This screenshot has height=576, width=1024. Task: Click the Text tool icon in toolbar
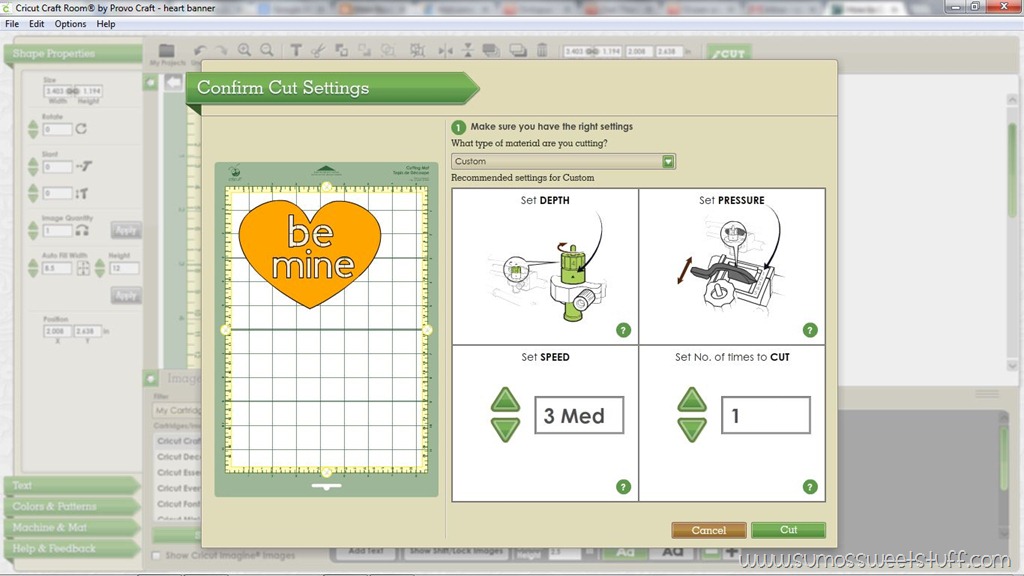tap(296, 50)
